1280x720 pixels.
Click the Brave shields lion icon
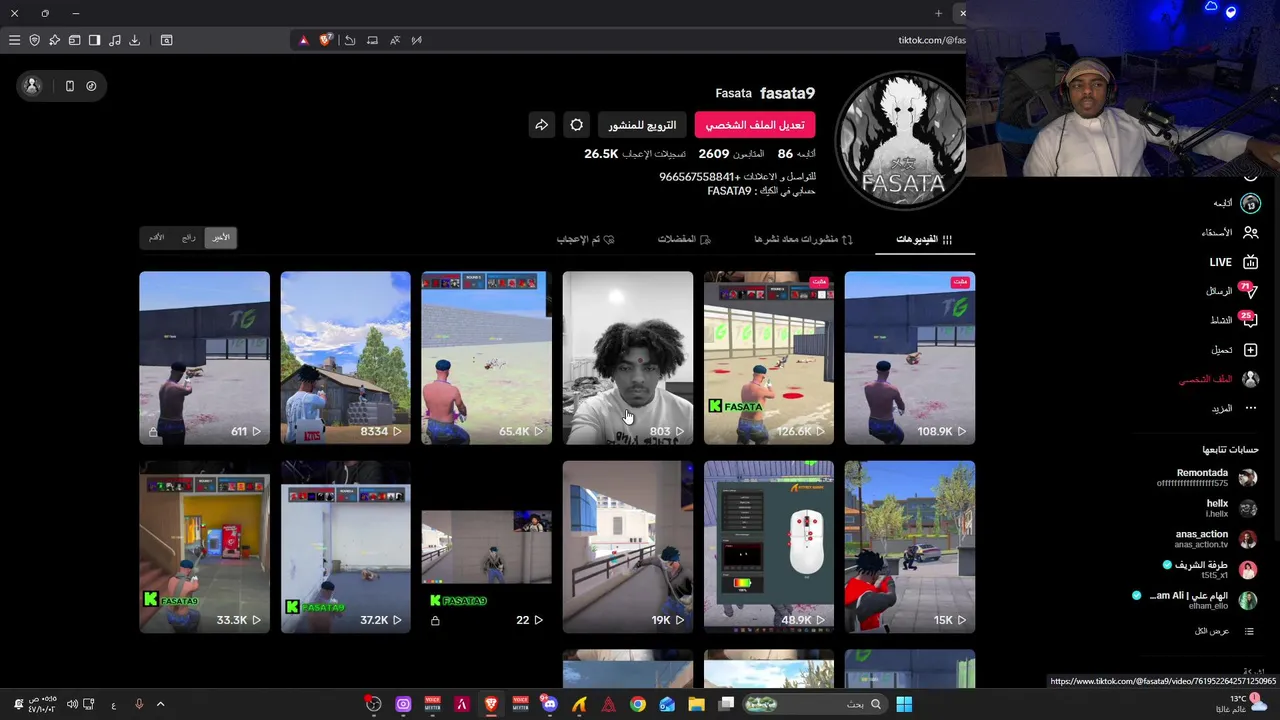325,40
